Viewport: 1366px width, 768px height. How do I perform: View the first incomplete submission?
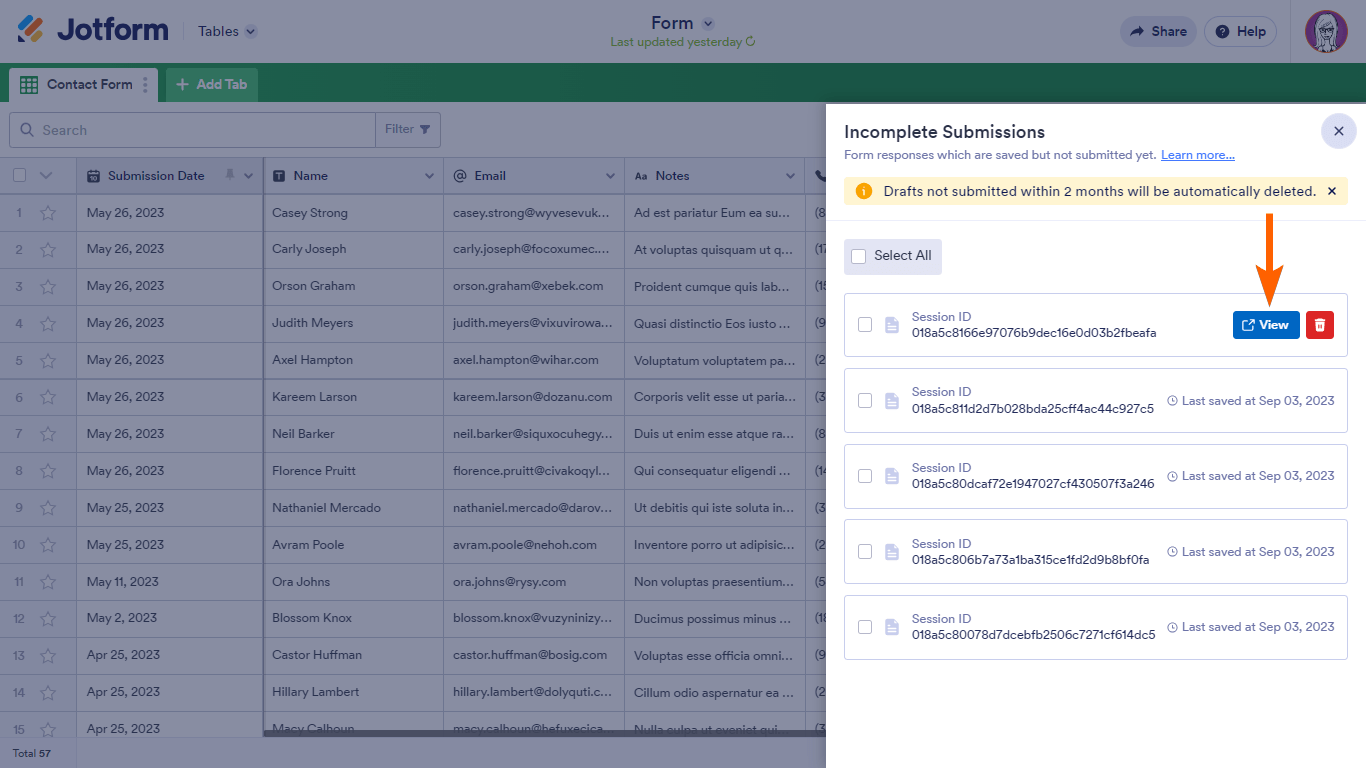1265,325
